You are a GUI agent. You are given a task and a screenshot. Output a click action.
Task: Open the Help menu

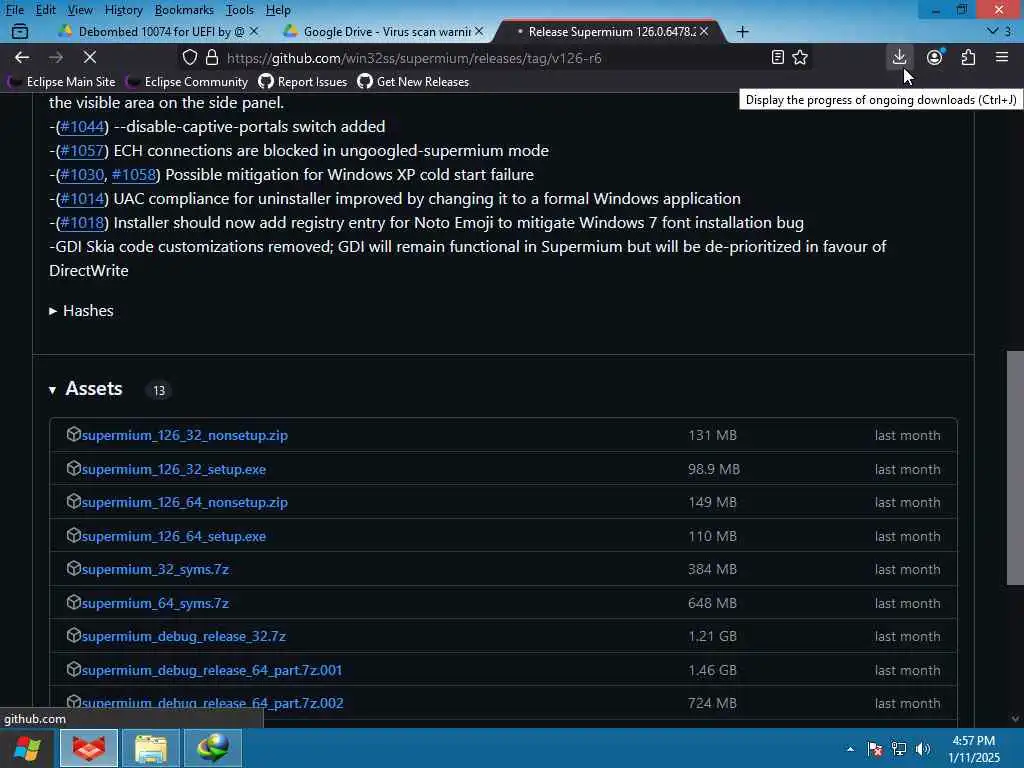click(x=278, y=10)
